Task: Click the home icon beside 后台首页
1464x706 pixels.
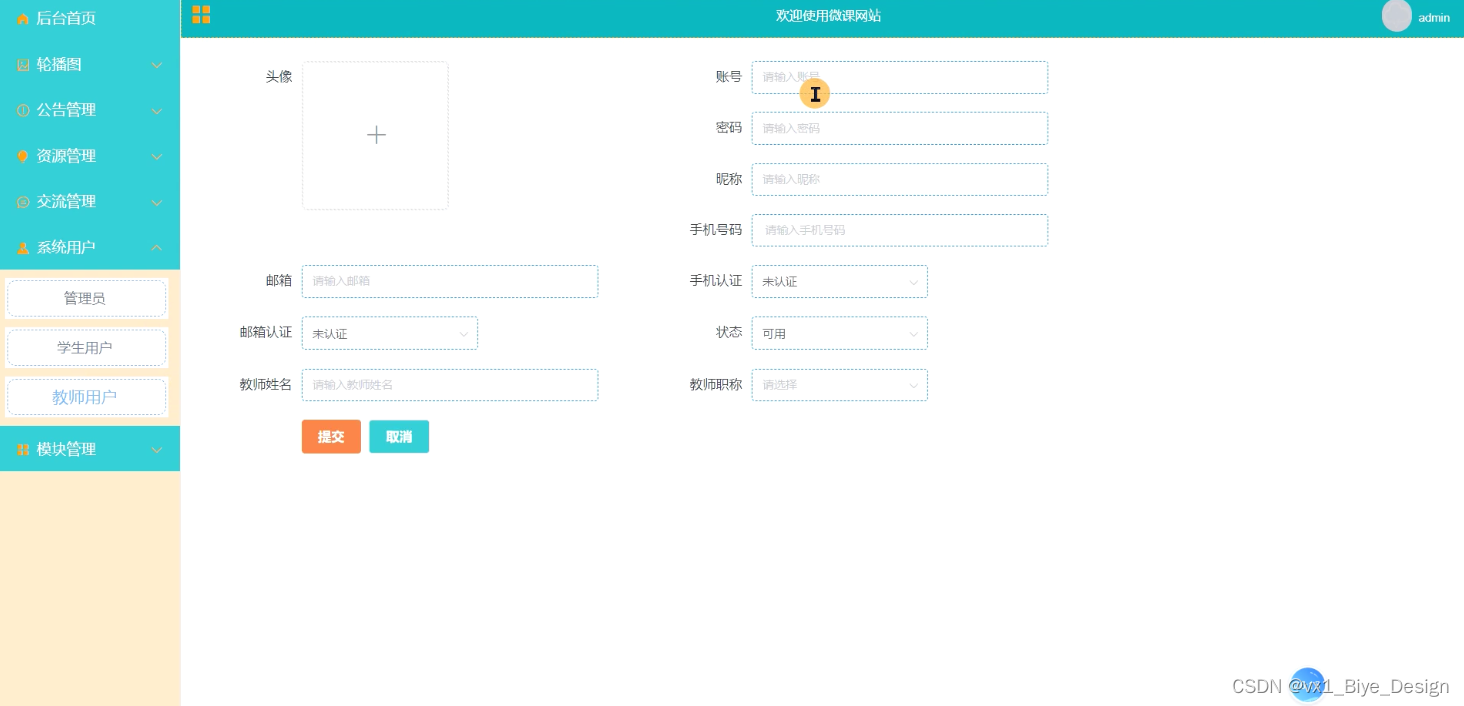Action: (23, 19)
